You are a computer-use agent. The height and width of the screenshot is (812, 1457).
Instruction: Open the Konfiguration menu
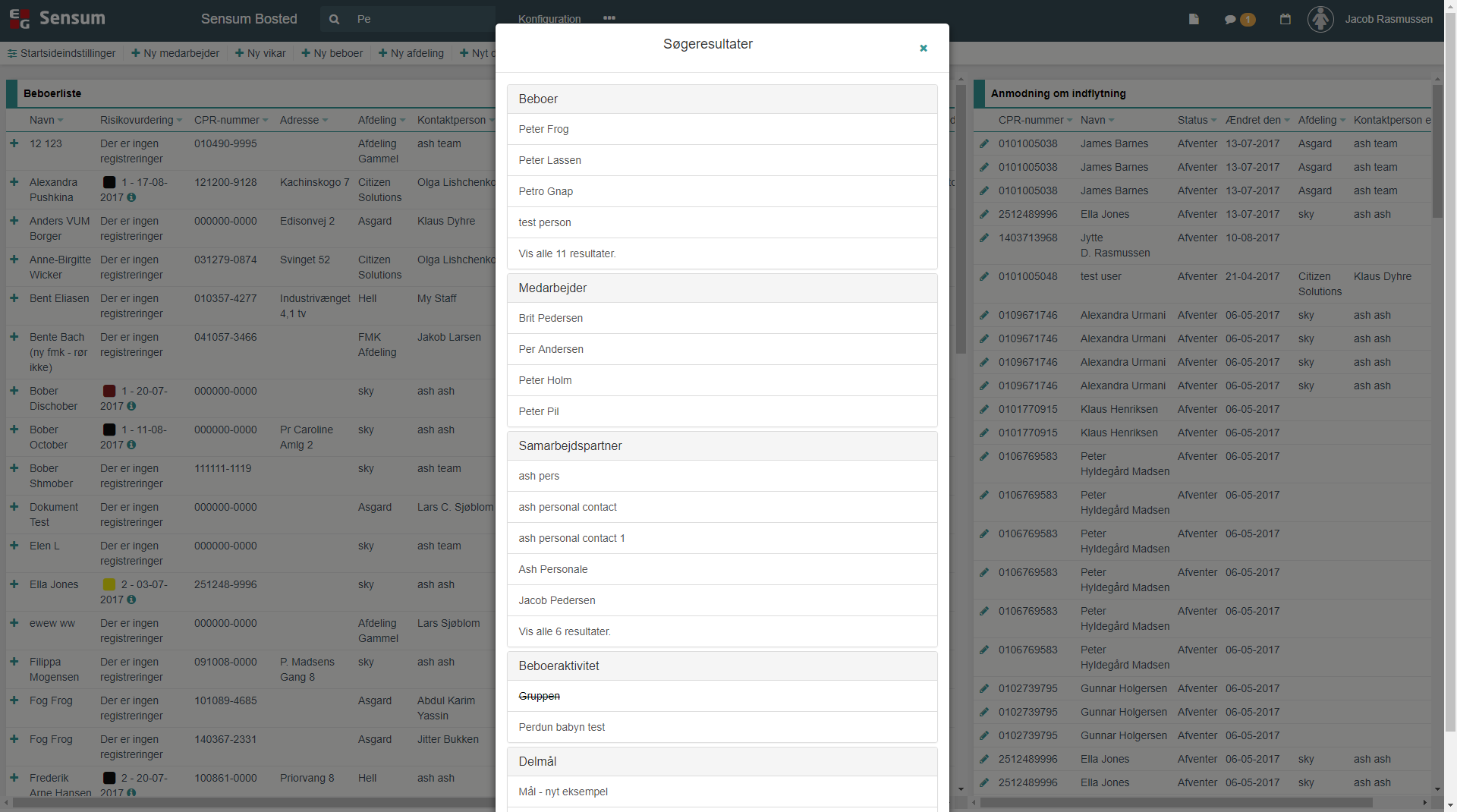pos(549,19)
